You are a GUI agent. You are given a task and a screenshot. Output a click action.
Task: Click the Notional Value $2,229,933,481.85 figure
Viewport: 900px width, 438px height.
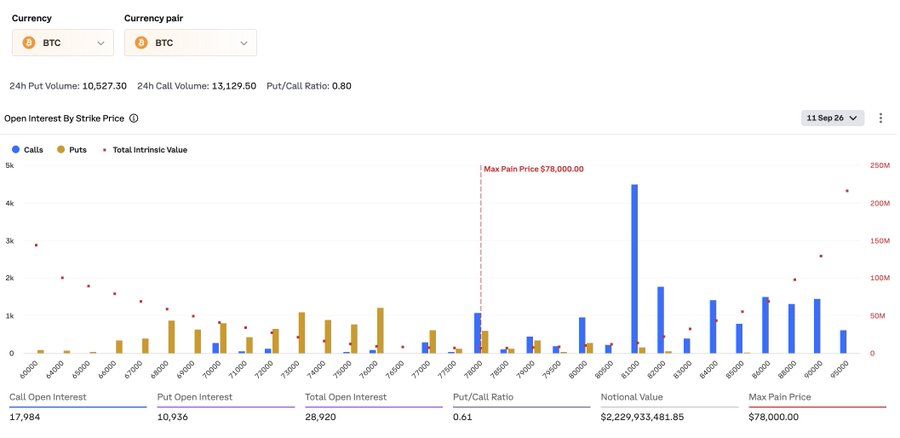pyautogui.click(x=642, y=417)
